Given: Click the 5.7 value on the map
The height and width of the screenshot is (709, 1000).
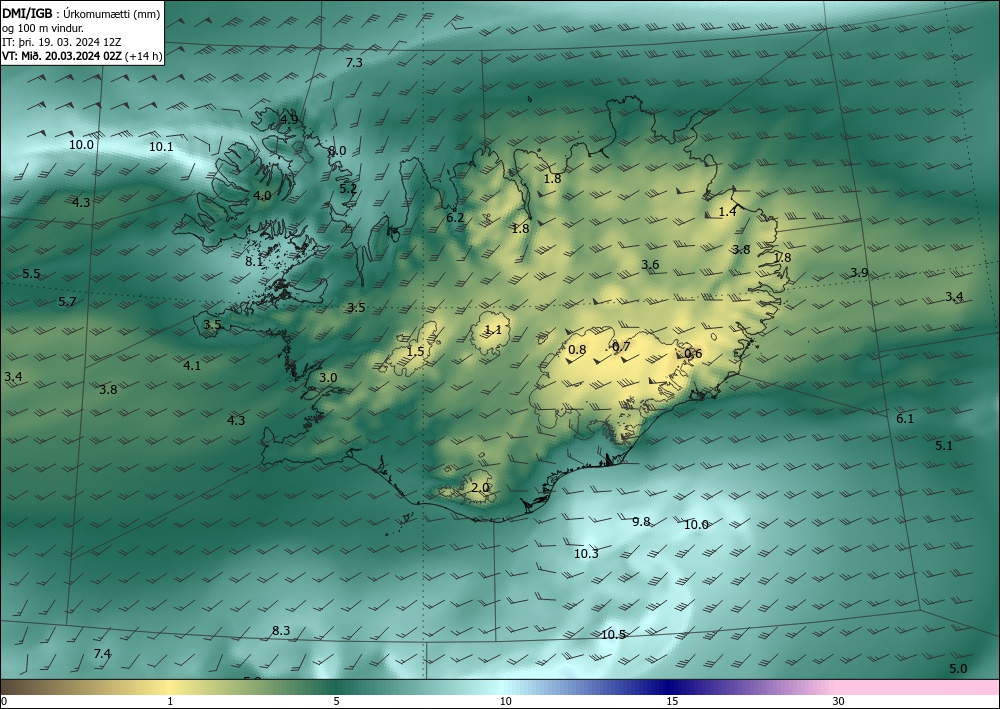Looking at the screenshot, I should pyautogui.click(x=67, y=302).
